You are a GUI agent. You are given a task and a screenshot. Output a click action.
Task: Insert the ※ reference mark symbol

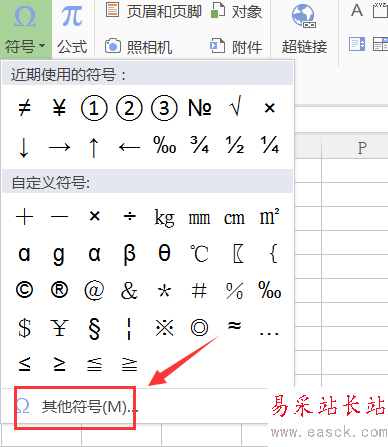point(164,328)
